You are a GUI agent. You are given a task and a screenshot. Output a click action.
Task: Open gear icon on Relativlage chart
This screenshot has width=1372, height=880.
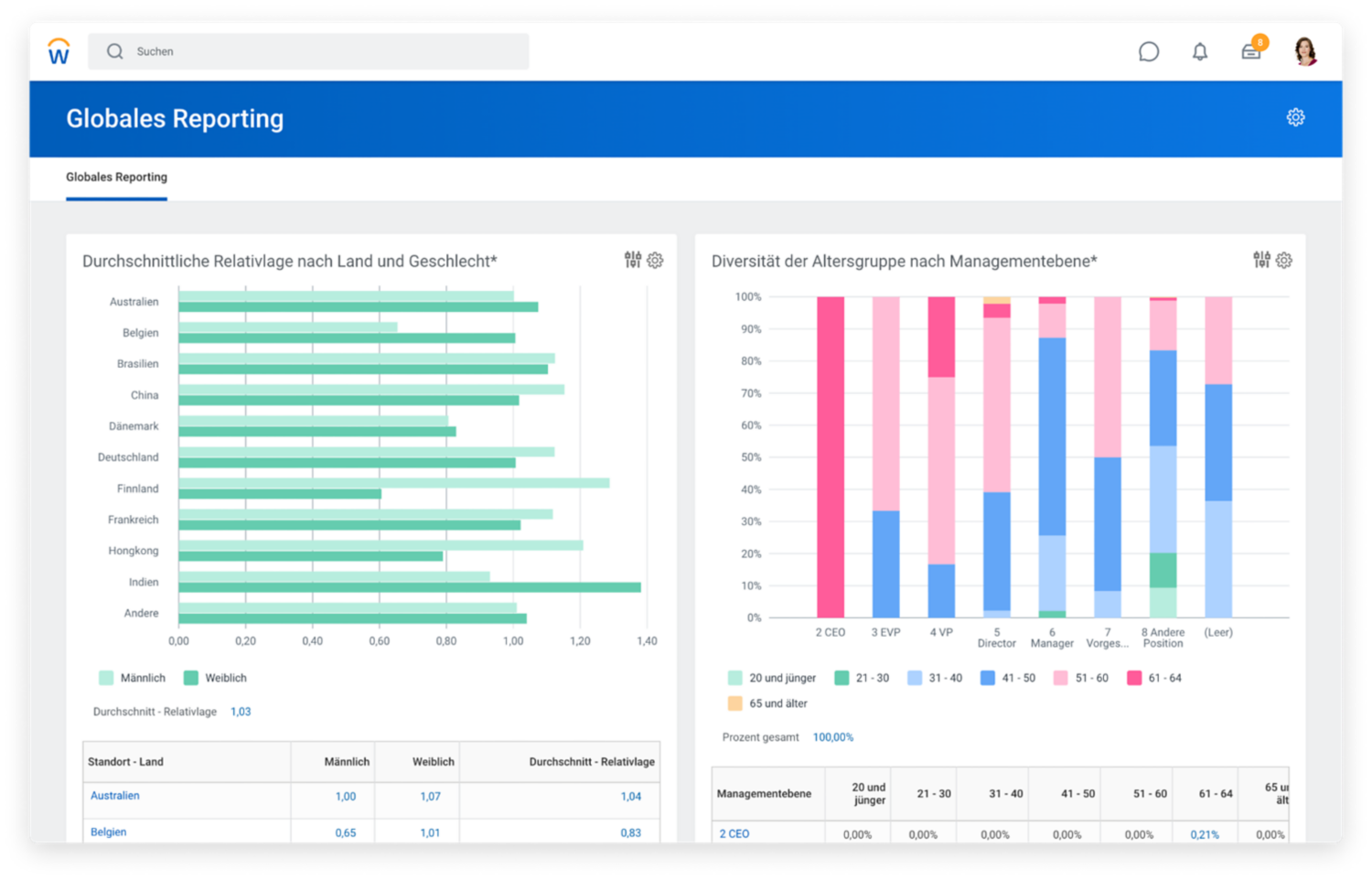(655, 261)
